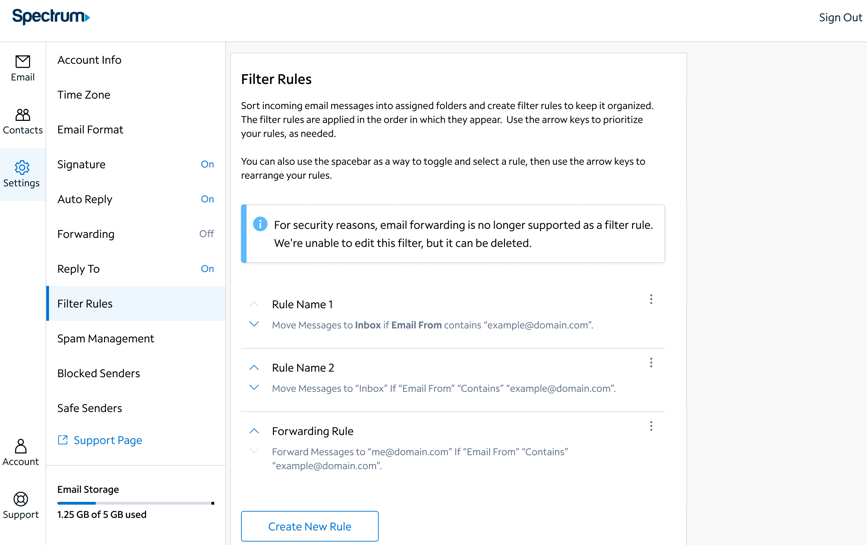This screenshot has height=545, width=867.
Task: Move Forwarding Rule up with chevron
Action: tap(254, 431)
